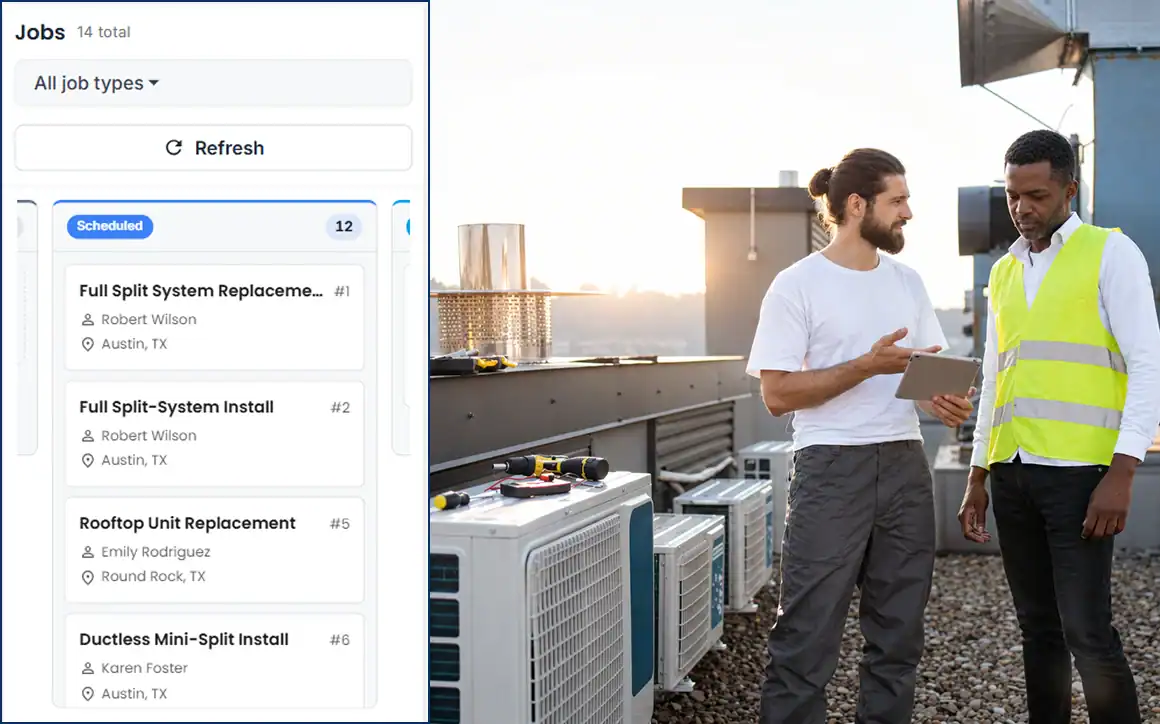Click Robert Wilson name on job #1
1160x724 pixels.
tap(149, 319)
